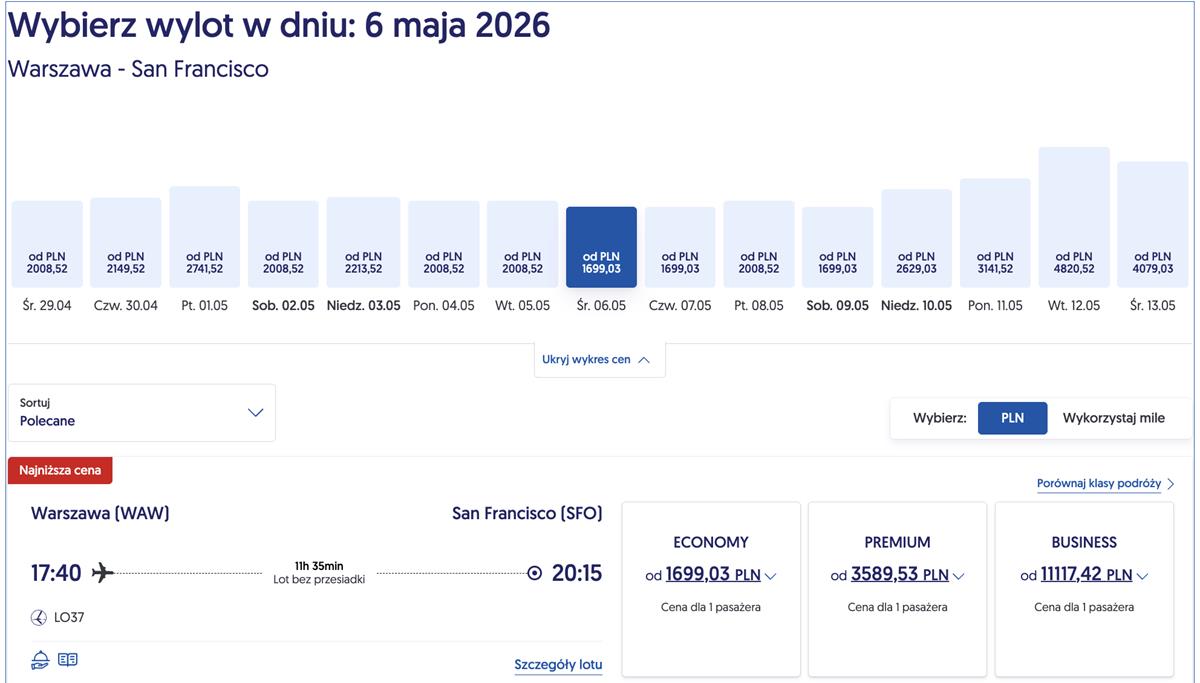This screenshot has width=1200, height=683.
Task: Click highlighted Śr. 06.05 price bar
Action: [601, 247]
